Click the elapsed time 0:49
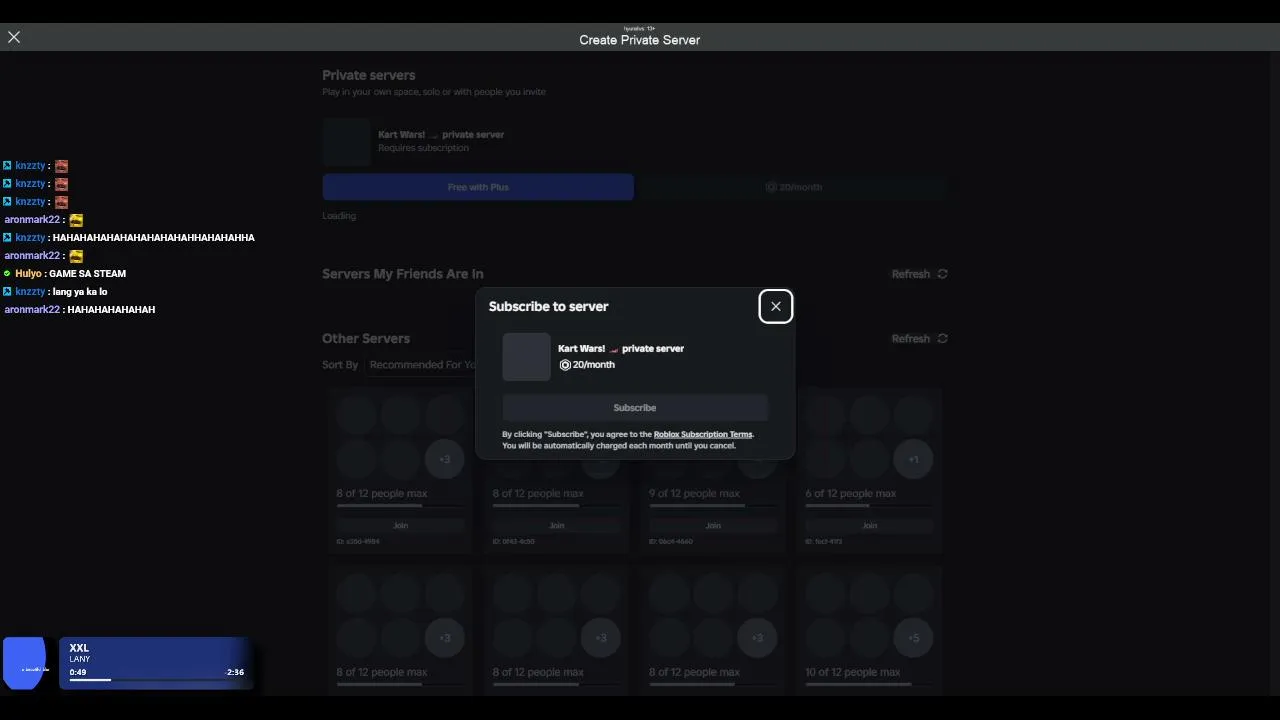The width and height of the screenshot is (1280, 720). point(78,672)
